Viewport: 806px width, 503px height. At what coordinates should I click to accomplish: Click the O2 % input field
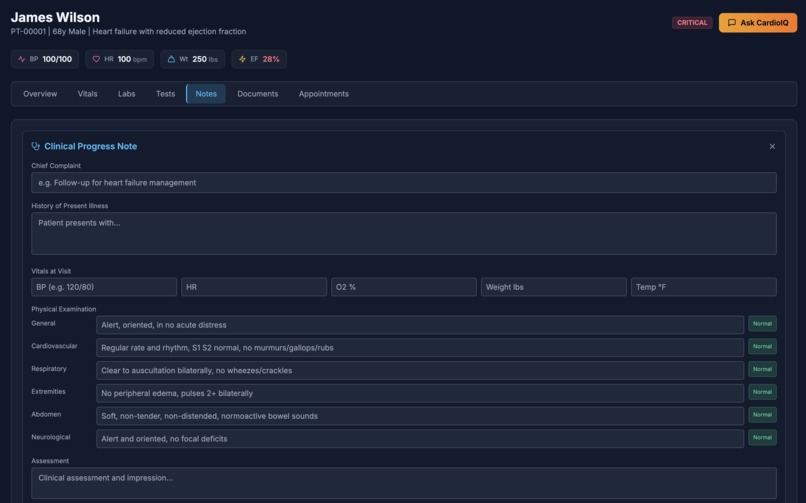click(404, 287)
